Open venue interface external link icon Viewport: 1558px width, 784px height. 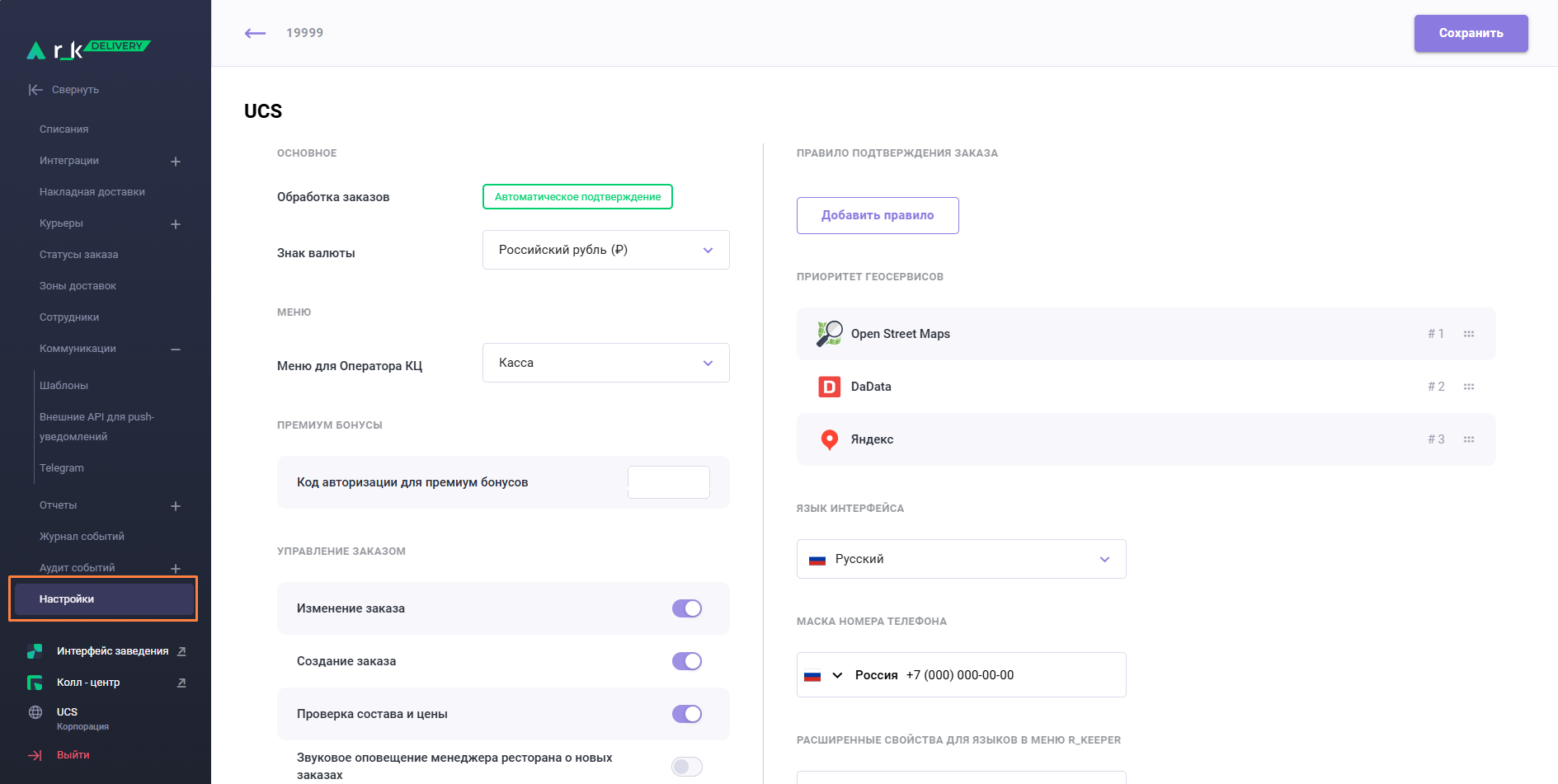(x=181, y=651)
